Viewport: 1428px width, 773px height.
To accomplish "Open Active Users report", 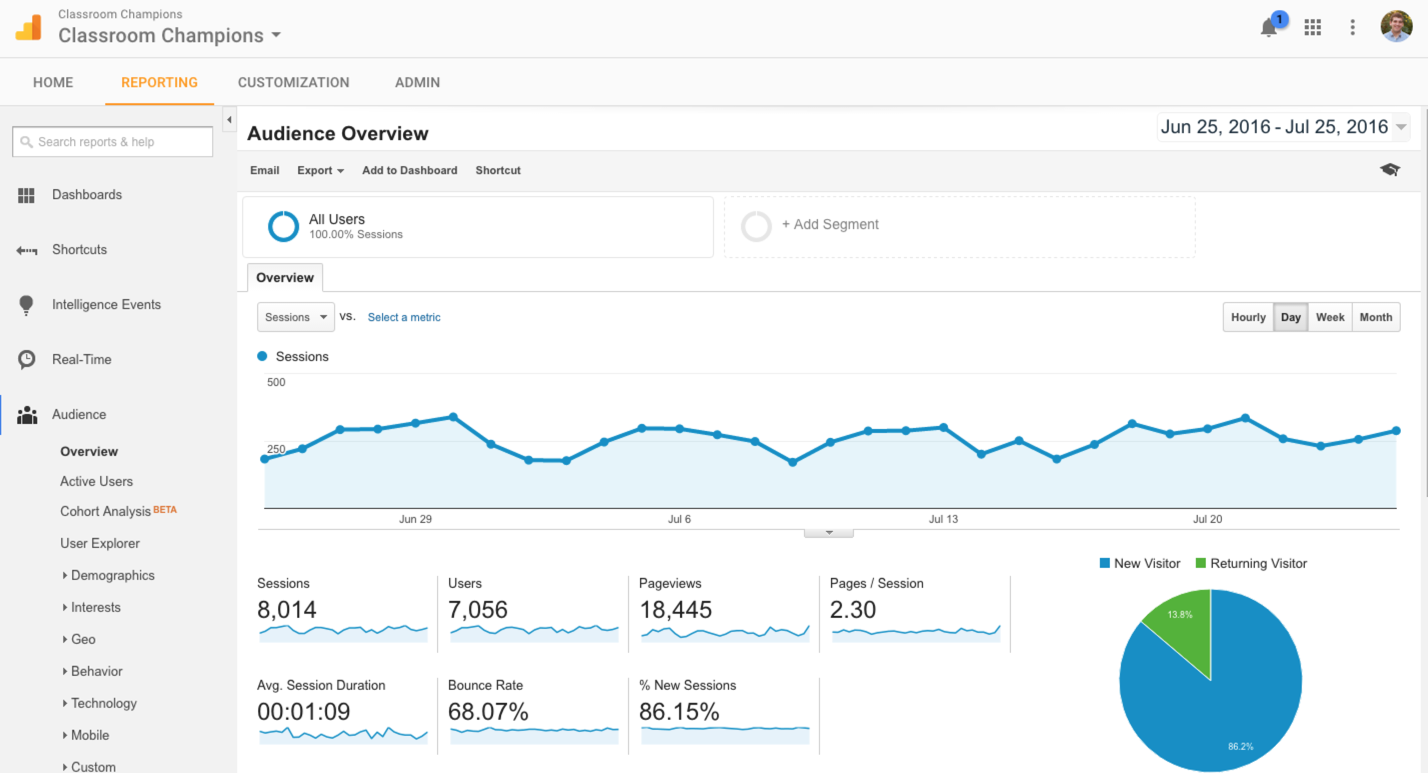I will 96,481.
